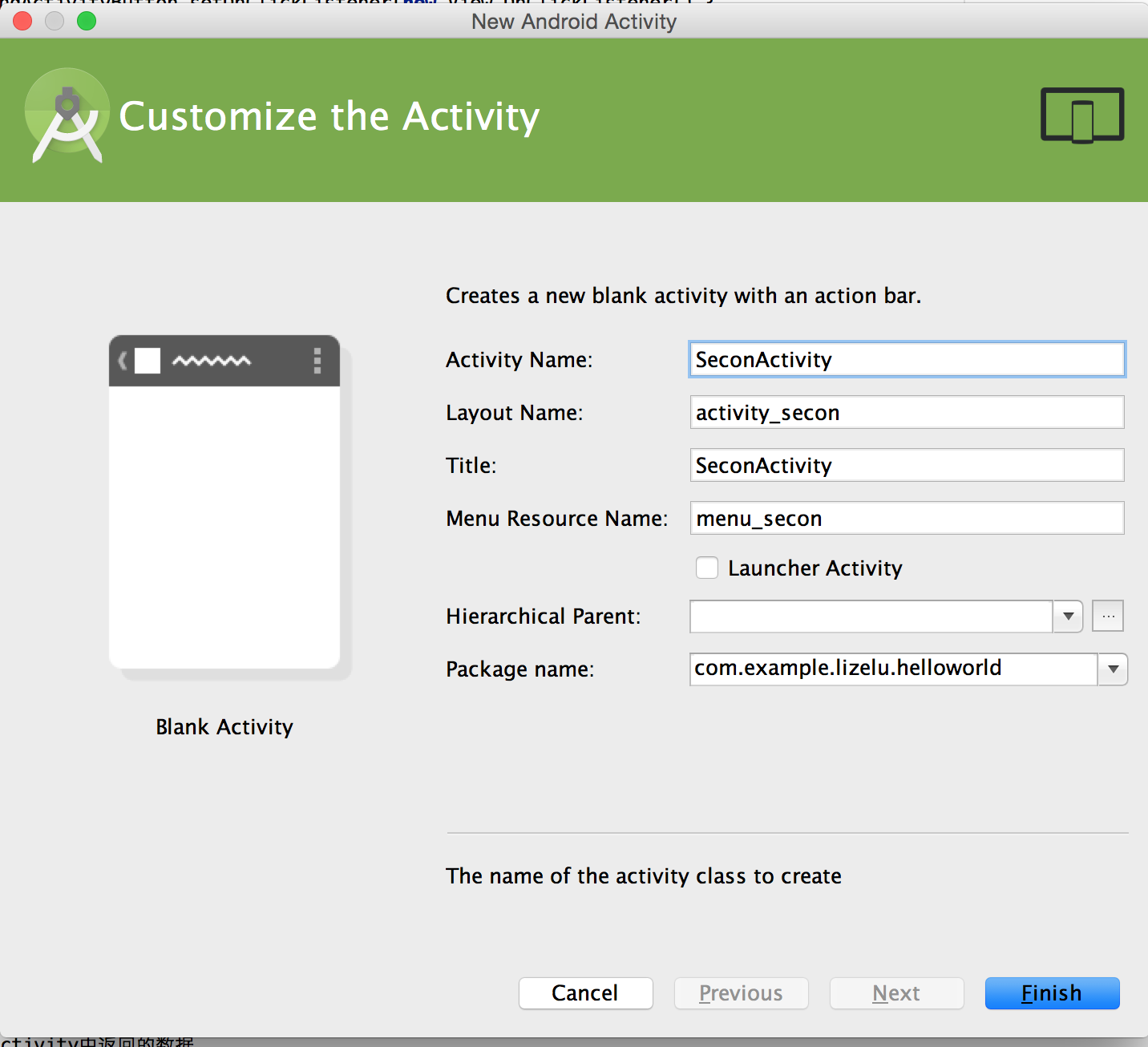Click the Menu Resource Name field

click(x=907, y=519)
